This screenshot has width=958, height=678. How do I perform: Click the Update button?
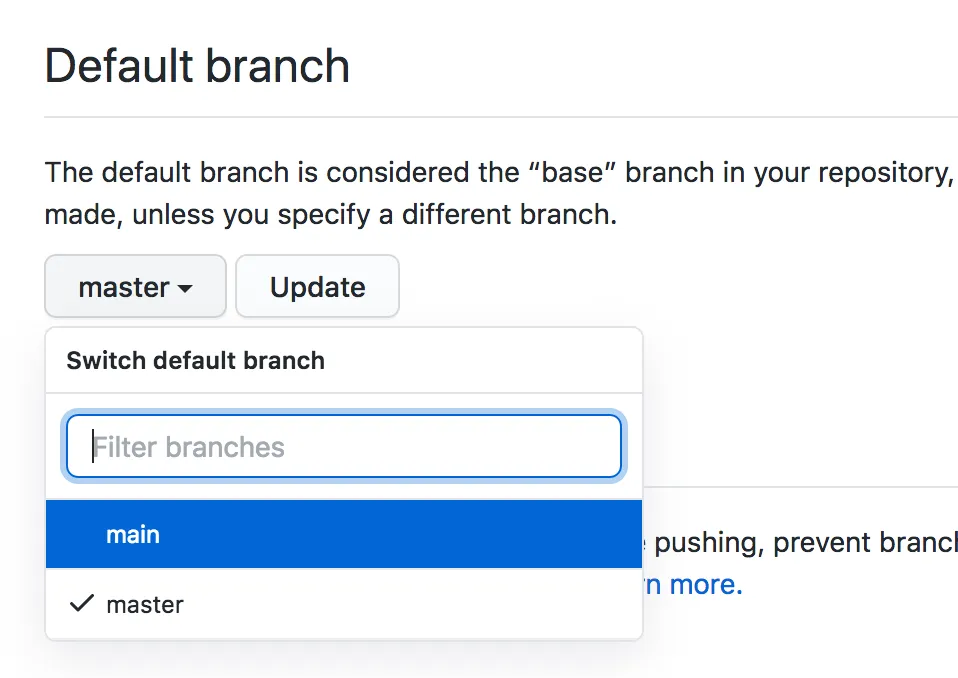tap(317, 287)
